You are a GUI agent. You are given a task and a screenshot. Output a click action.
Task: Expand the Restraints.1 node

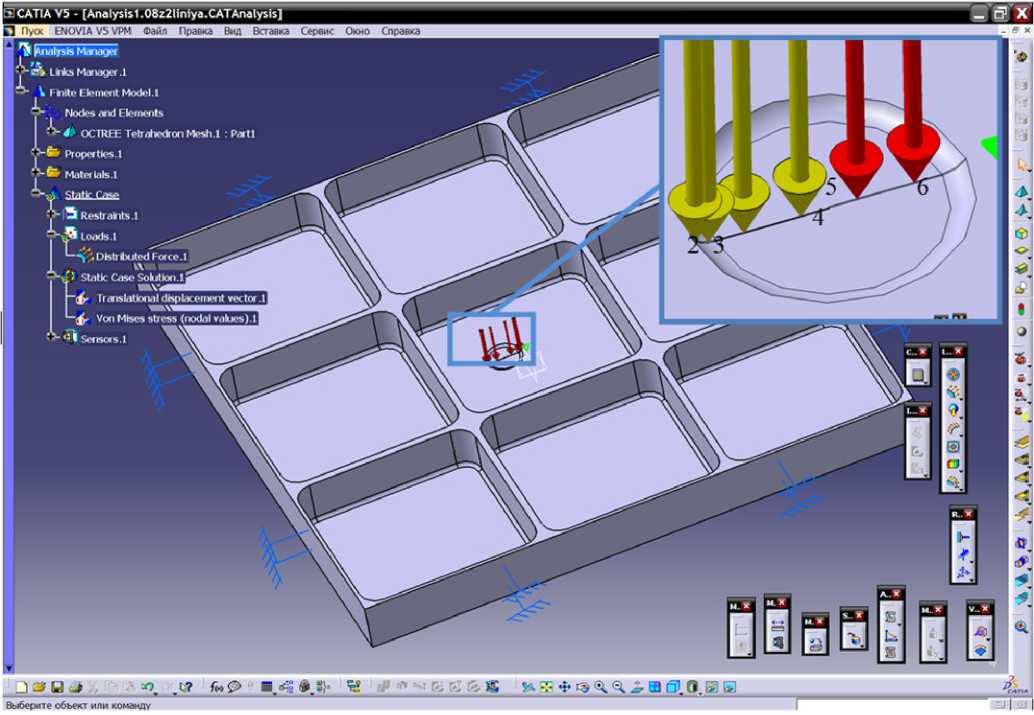[x=50, y=215]
